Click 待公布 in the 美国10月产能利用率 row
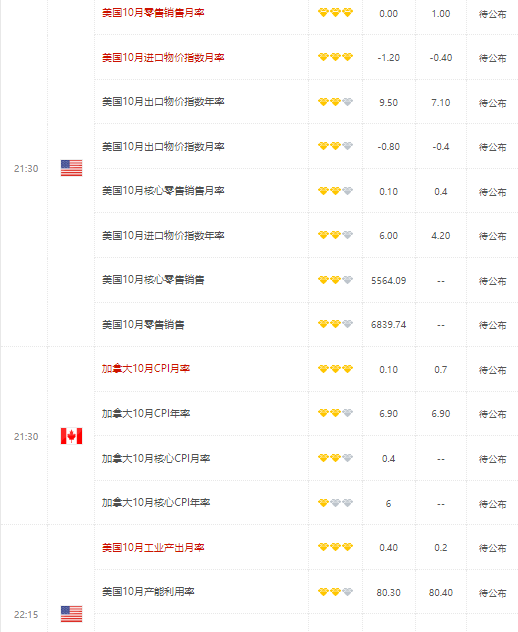518x632 pixels. 492,593
